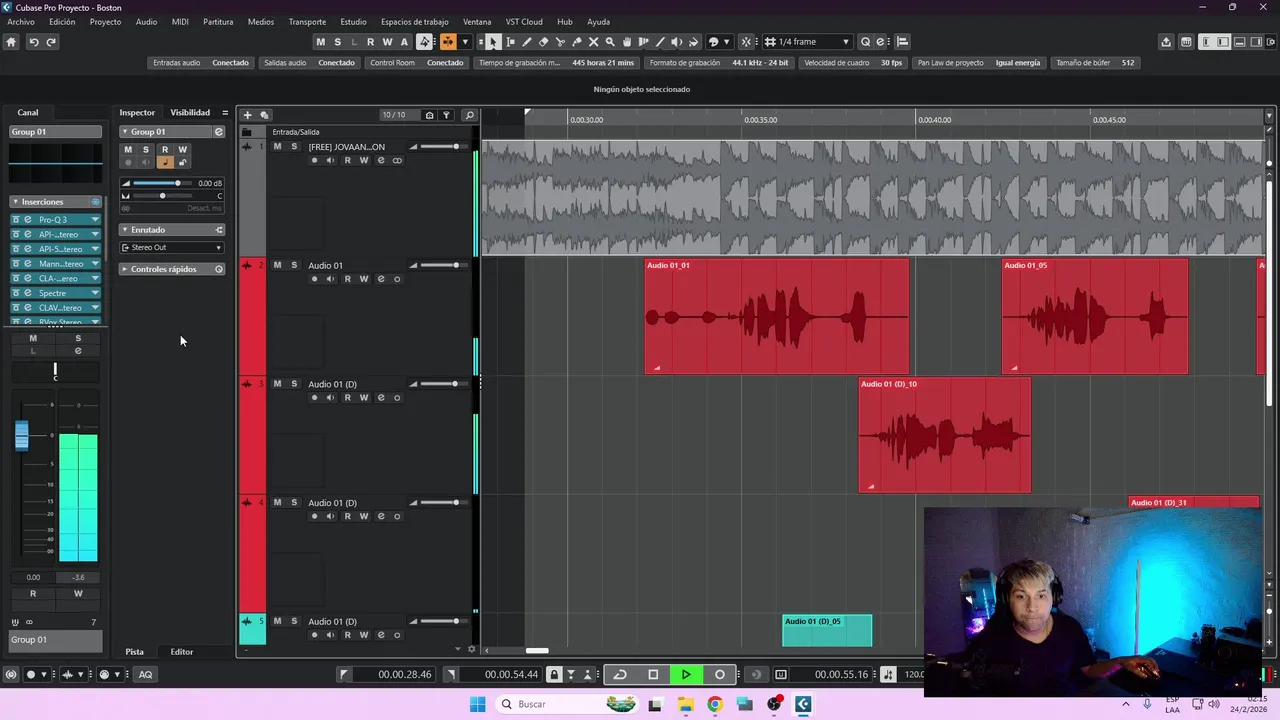Click the Add Track plus icon
Screen dimensions: 1280x720
248,115
